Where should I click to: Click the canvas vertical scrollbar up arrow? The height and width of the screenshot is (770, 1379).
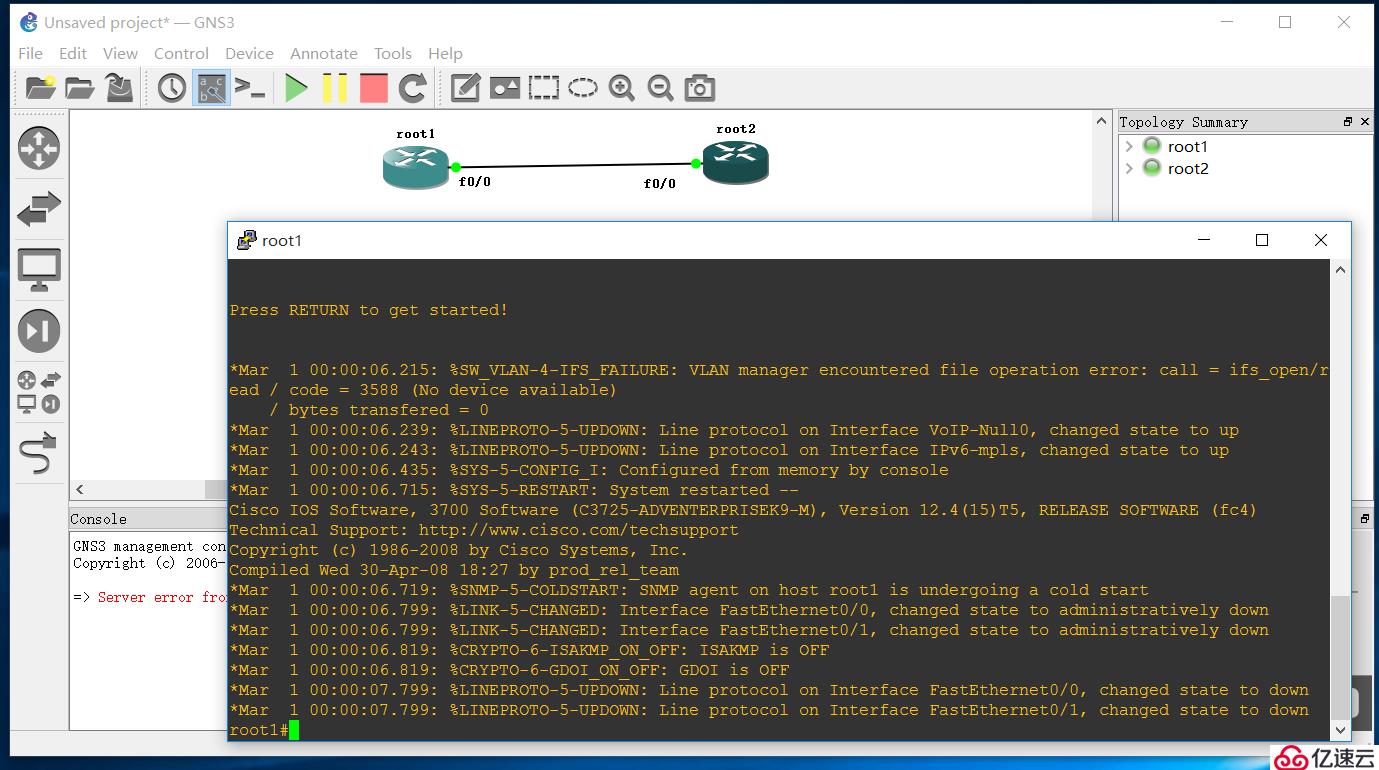1101,122
